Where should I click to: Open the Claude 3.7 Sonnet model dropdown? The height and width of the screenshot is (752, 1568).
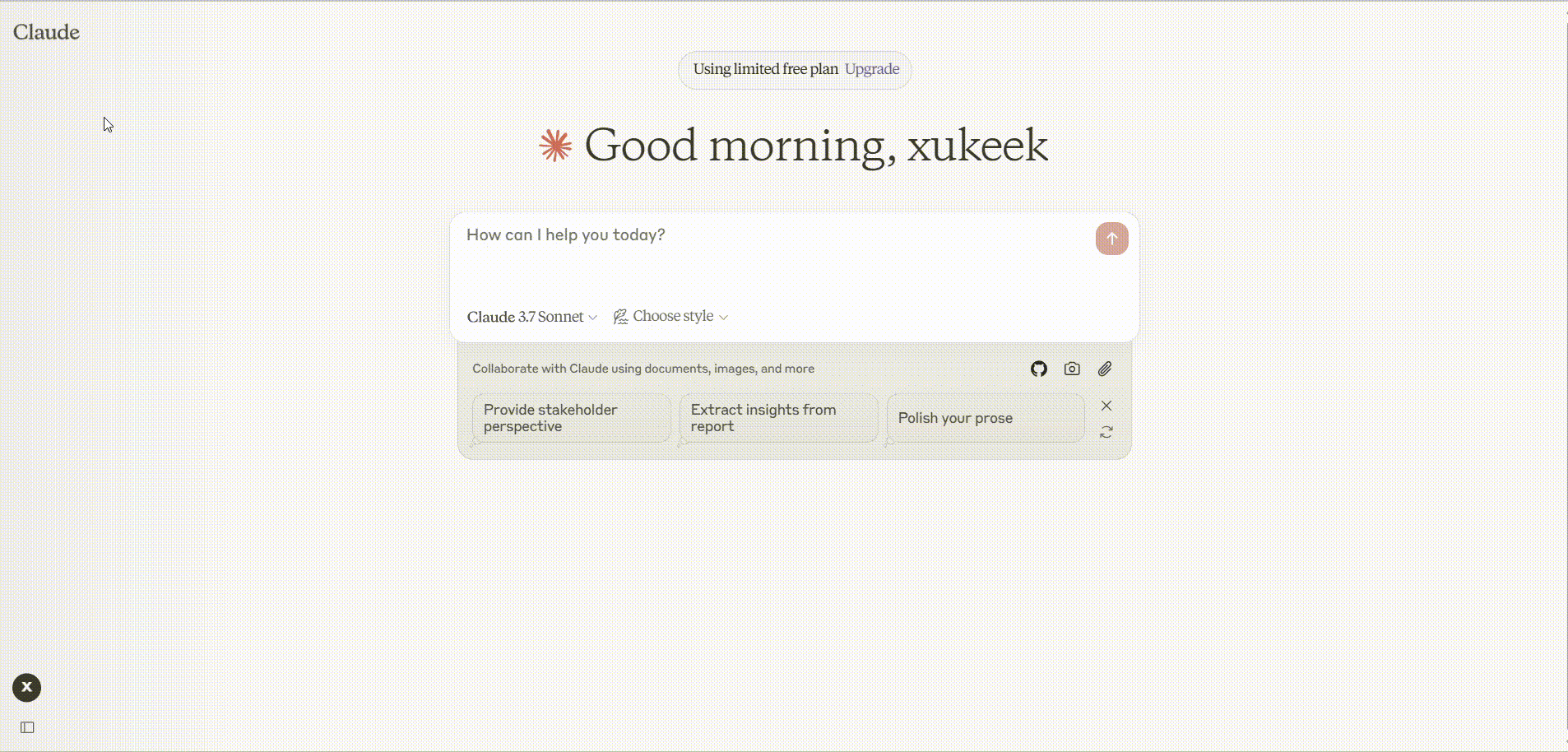[x=532, y=317]
